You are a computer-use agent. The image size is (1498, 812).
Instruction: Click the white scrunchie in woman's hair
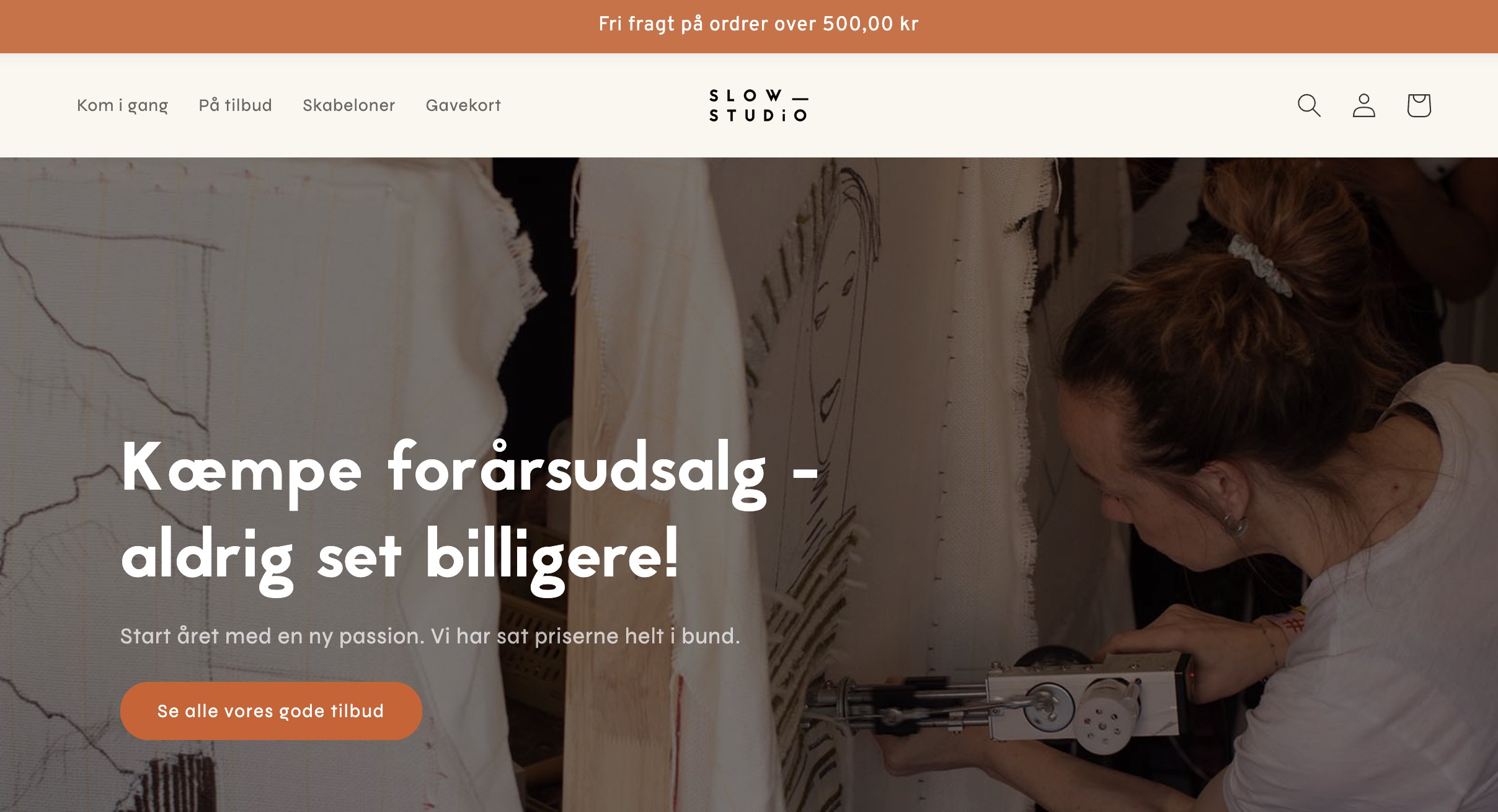1260,262
